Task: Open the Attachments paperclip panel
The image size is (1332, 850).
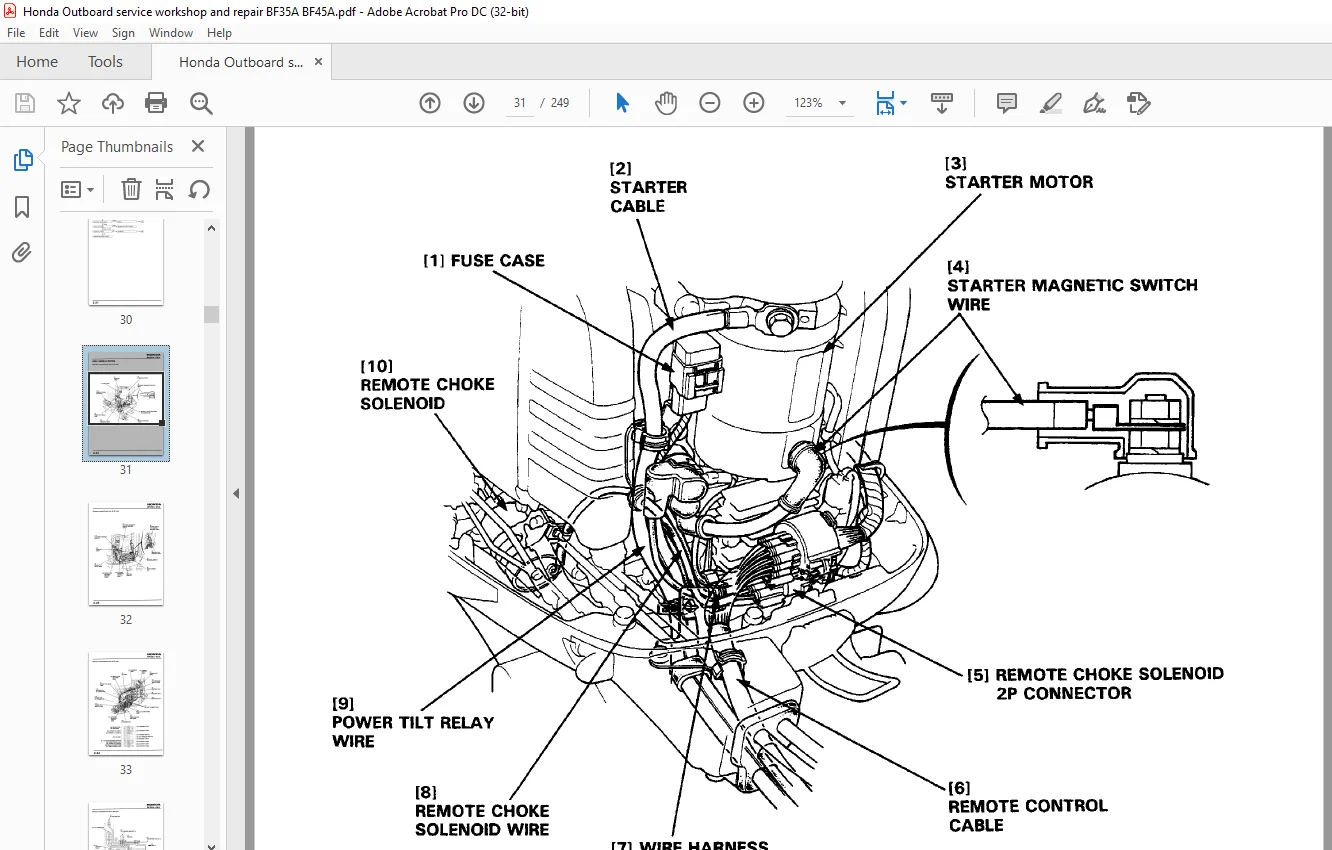Action: [22, 253]
